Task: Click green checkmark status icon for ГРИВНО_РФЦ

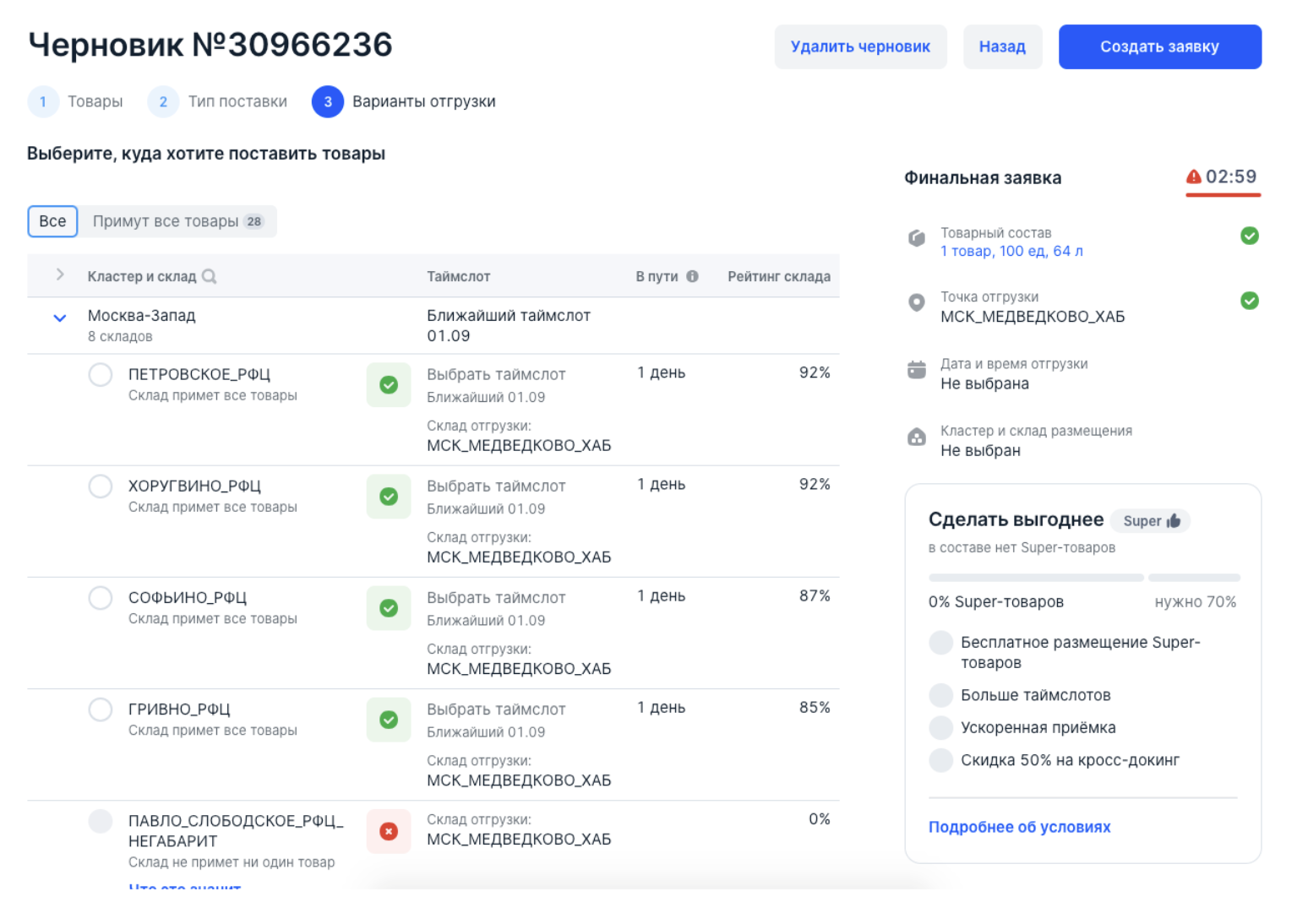Action: click(x=389, y=720)
